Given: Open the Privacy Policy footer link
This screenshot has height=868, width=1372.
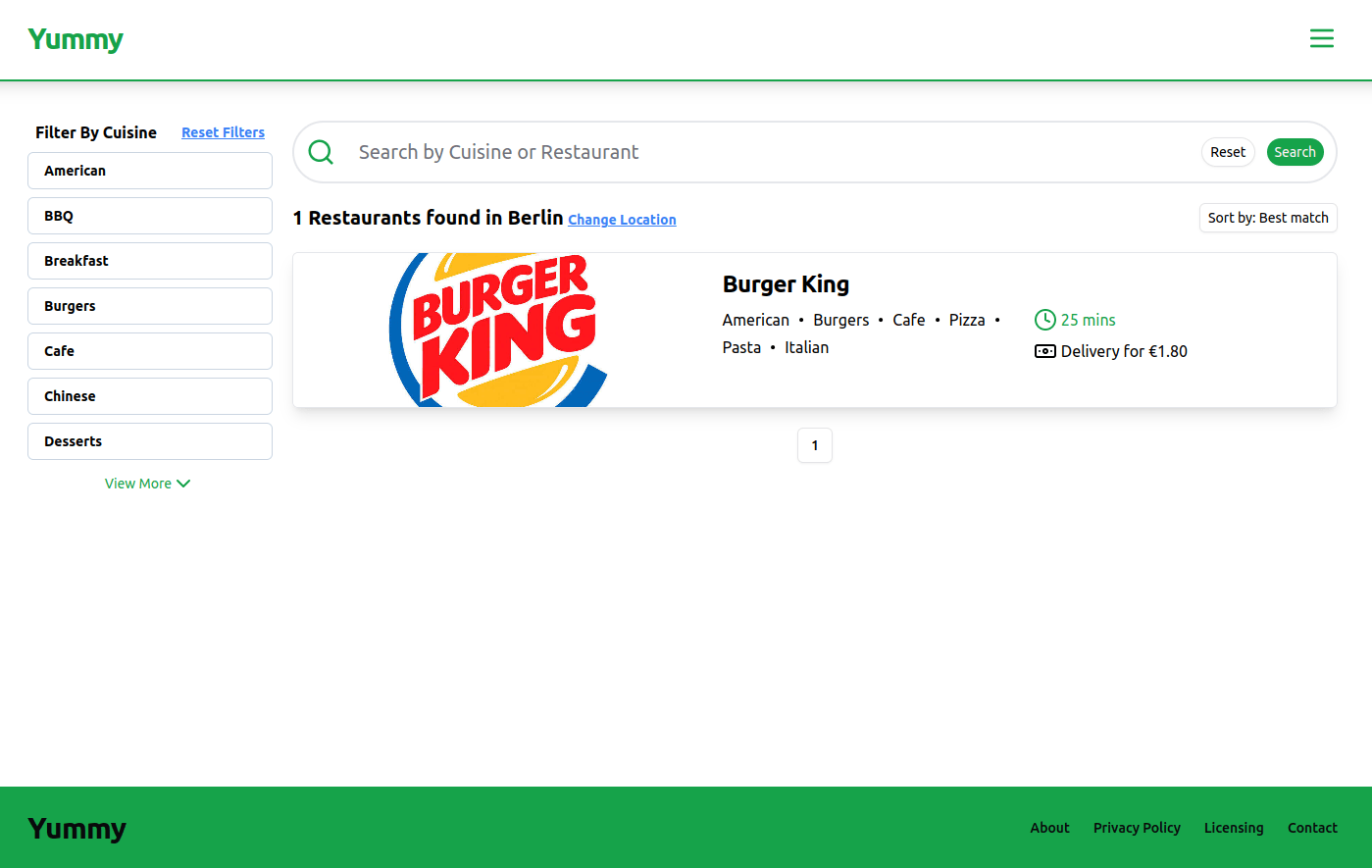Looking at the screenshot, I should (x=1137, y=828).
